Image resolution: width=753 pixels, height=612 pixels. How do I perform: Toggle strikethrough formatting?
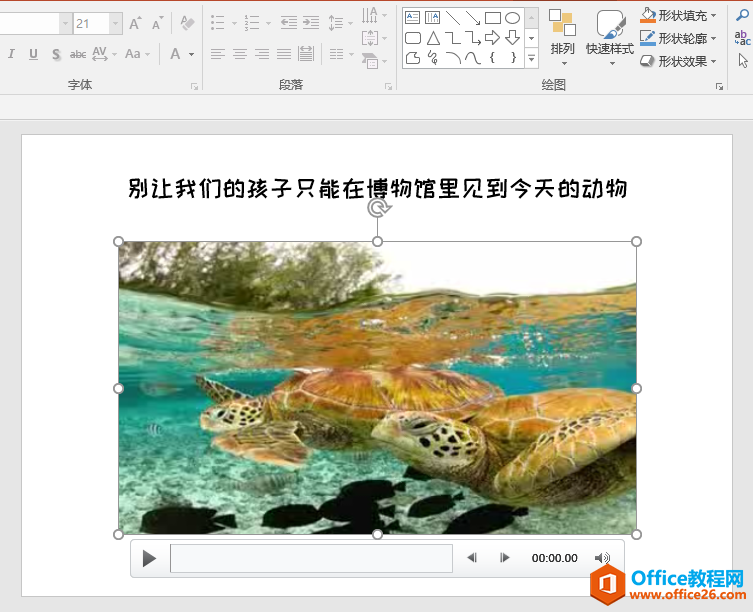pos(78,54)
